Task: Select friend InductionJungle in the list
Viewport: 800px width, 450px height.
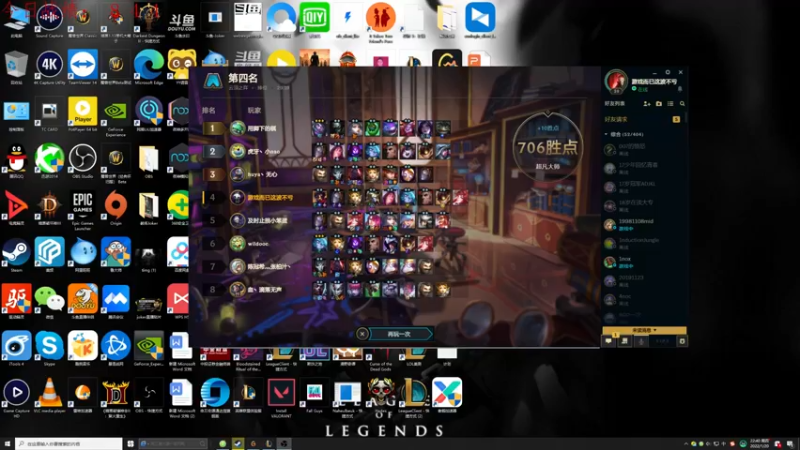Action: (643, 243)
